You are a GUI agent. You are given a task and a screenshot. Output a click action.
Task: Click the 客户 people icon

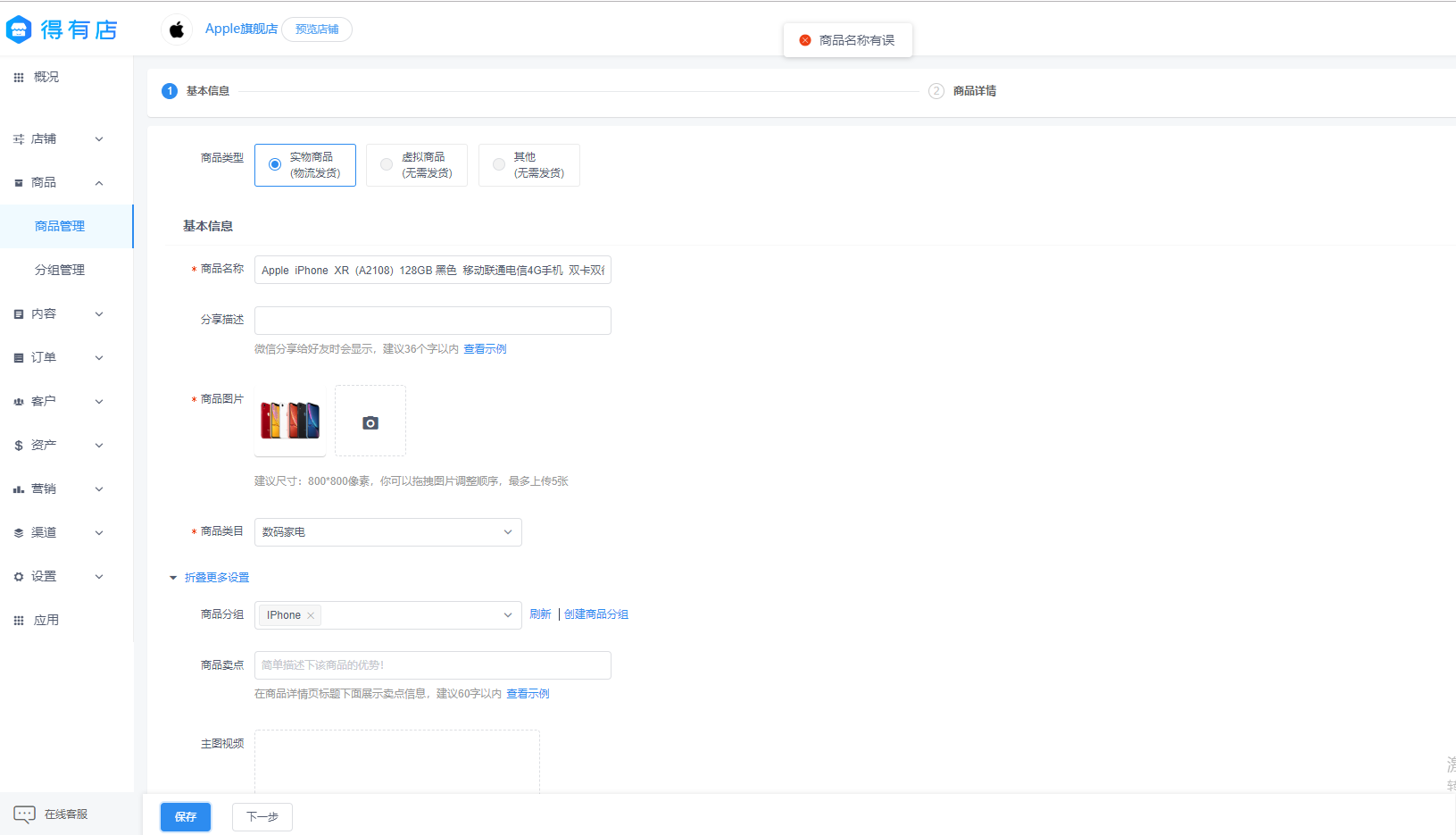pyautogui.click(x=19, y=402)
